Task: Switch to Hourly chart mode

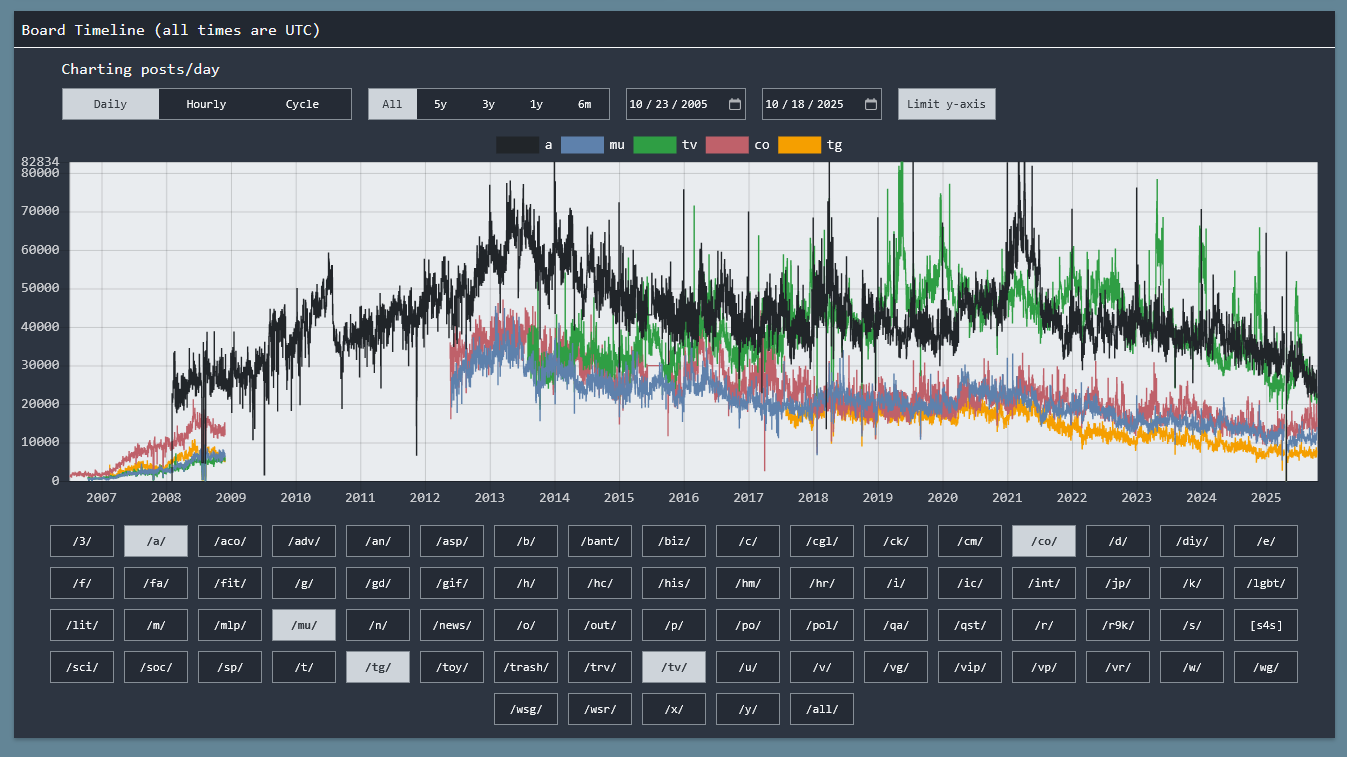Action: pos(206,104)
